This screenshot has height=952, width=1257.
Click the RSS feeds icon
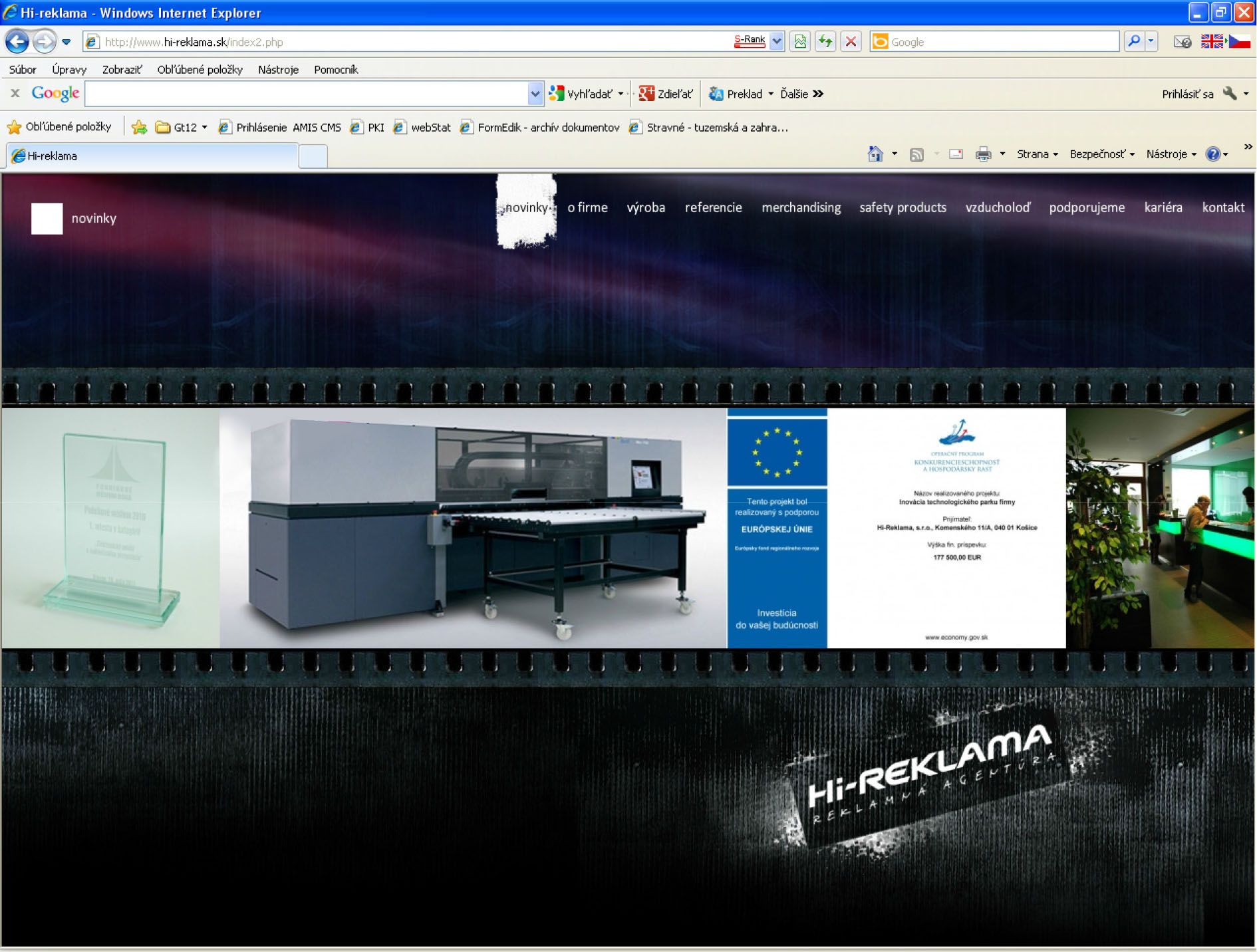pyautogui.click(x=916, y=154)
